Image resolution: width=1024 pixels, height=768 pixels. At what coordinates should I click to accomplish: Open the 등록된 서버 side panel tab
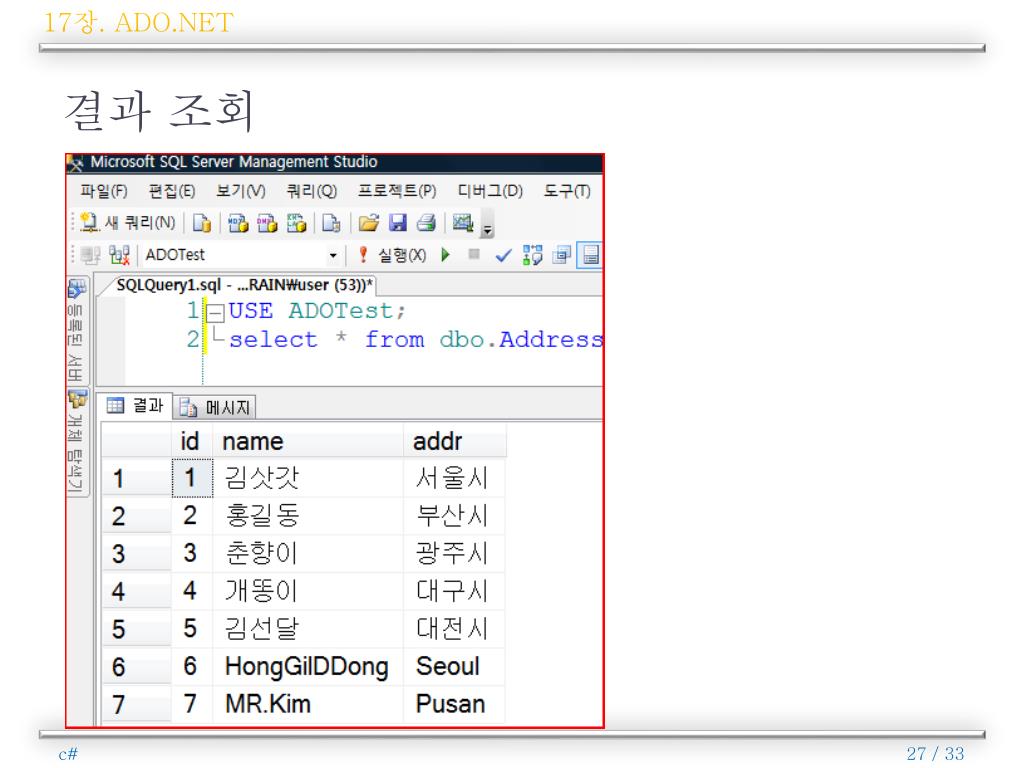pos(76,331)
